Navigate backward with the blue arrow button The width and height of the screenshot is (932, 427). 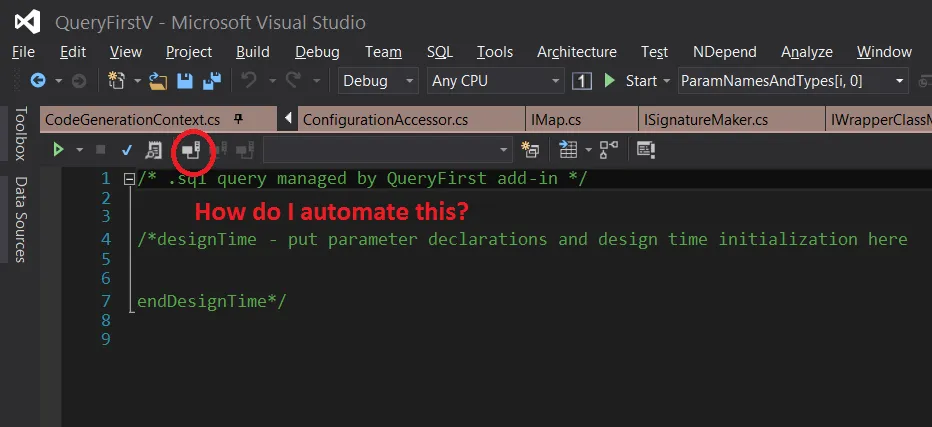click(x=38, y=81)
